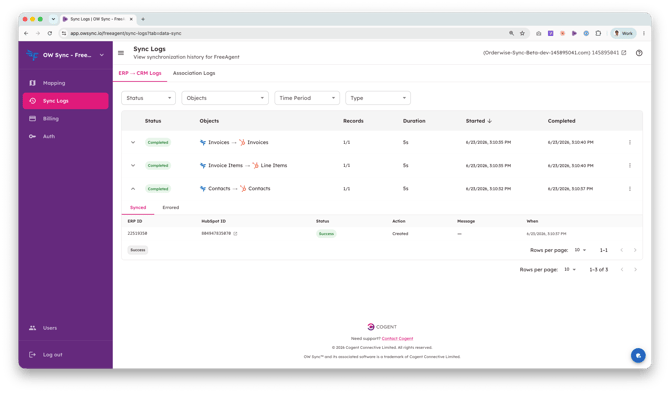The height and width of the screenshot is (393, 670).
Task: Click Completed badge in Invoices row
Action: pos(158,142)
